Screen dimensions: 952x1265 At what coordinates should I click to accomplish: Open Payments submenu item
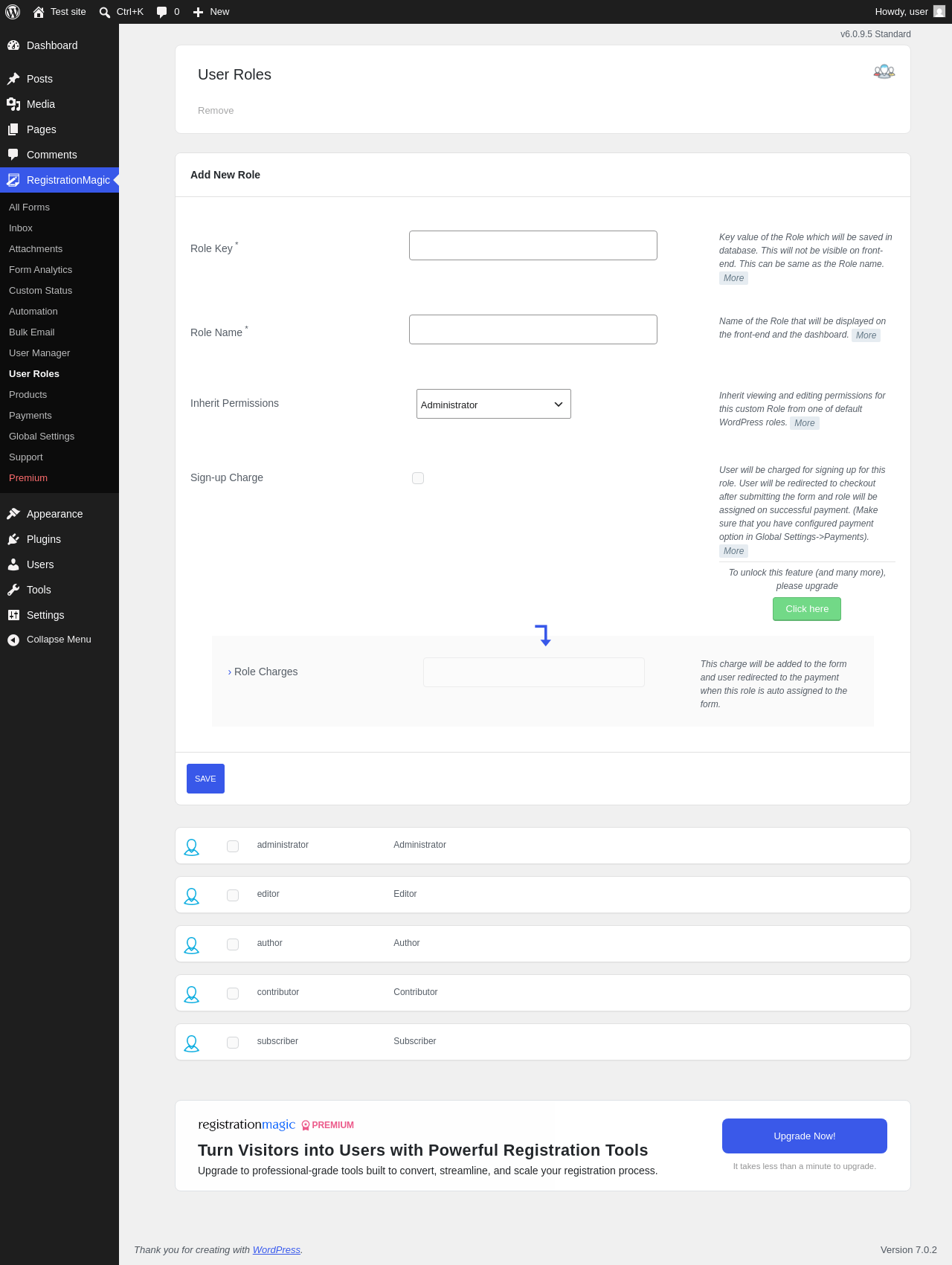point(30,416)
